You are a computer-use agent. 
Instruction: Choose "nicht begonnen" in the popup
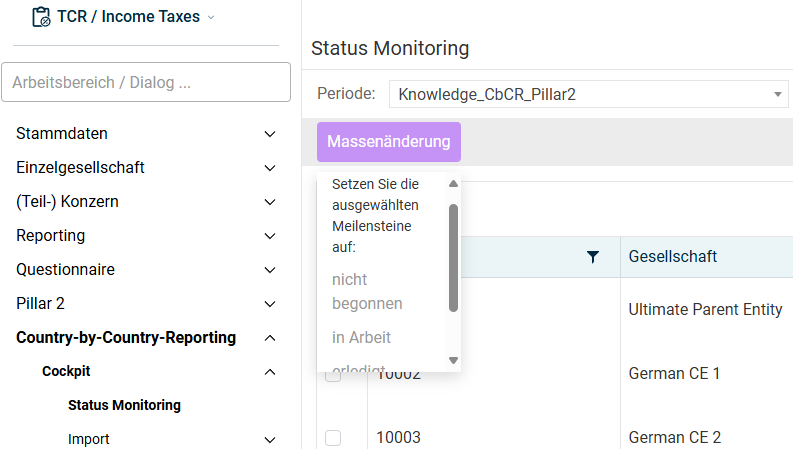point(367,291)
